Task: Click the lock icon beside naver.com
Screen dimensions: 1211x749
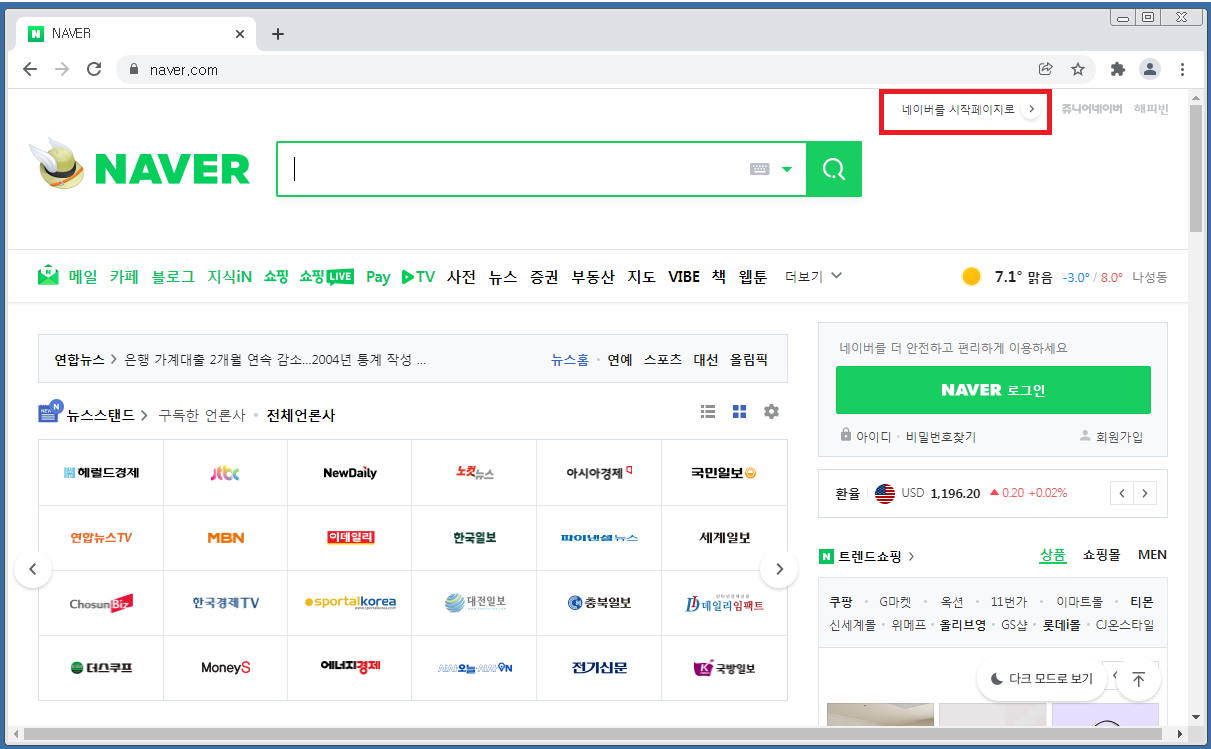Action: pyautogui.click(x=133, y=70)
